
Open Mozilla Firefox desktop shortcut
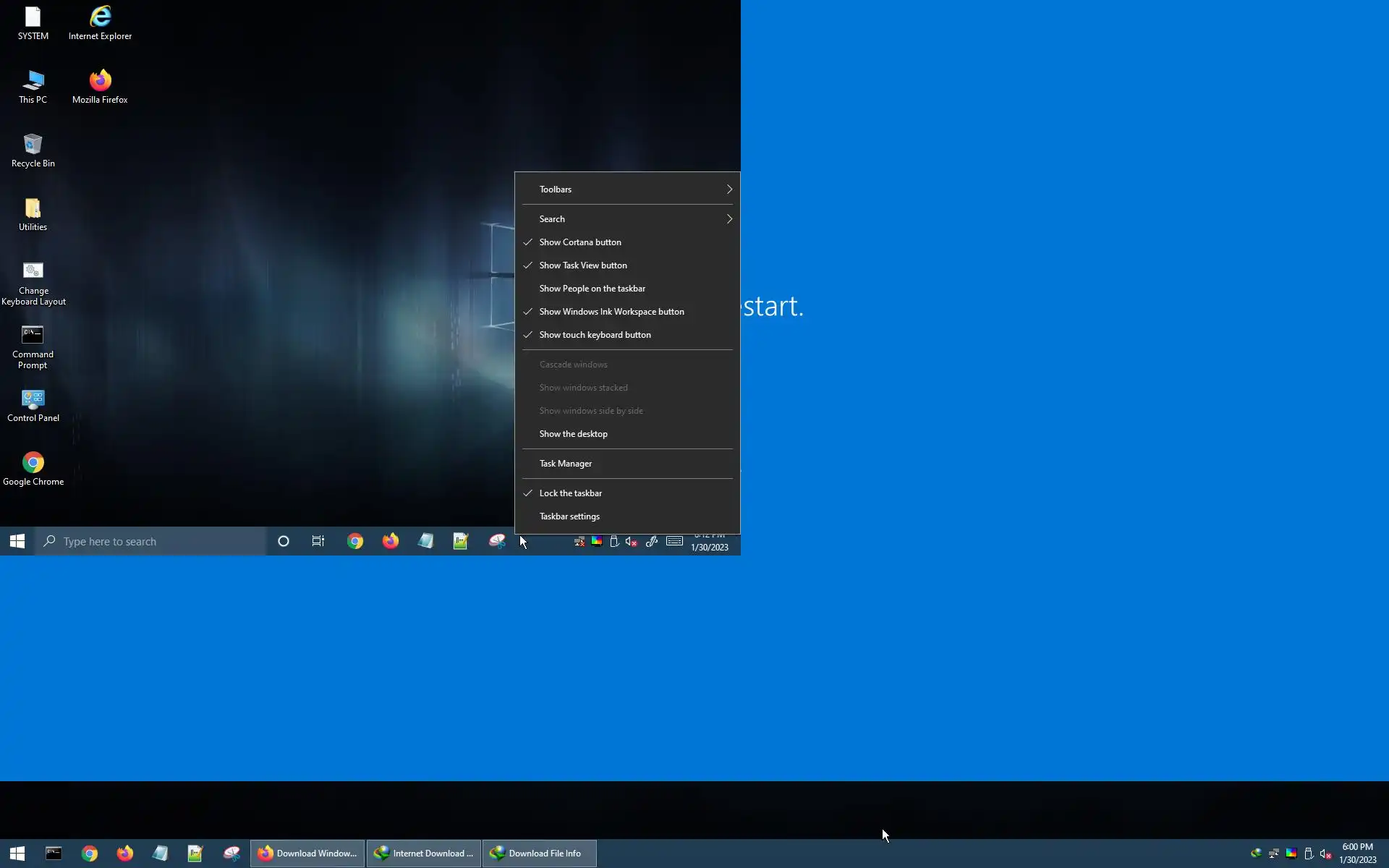coord(100,87)
